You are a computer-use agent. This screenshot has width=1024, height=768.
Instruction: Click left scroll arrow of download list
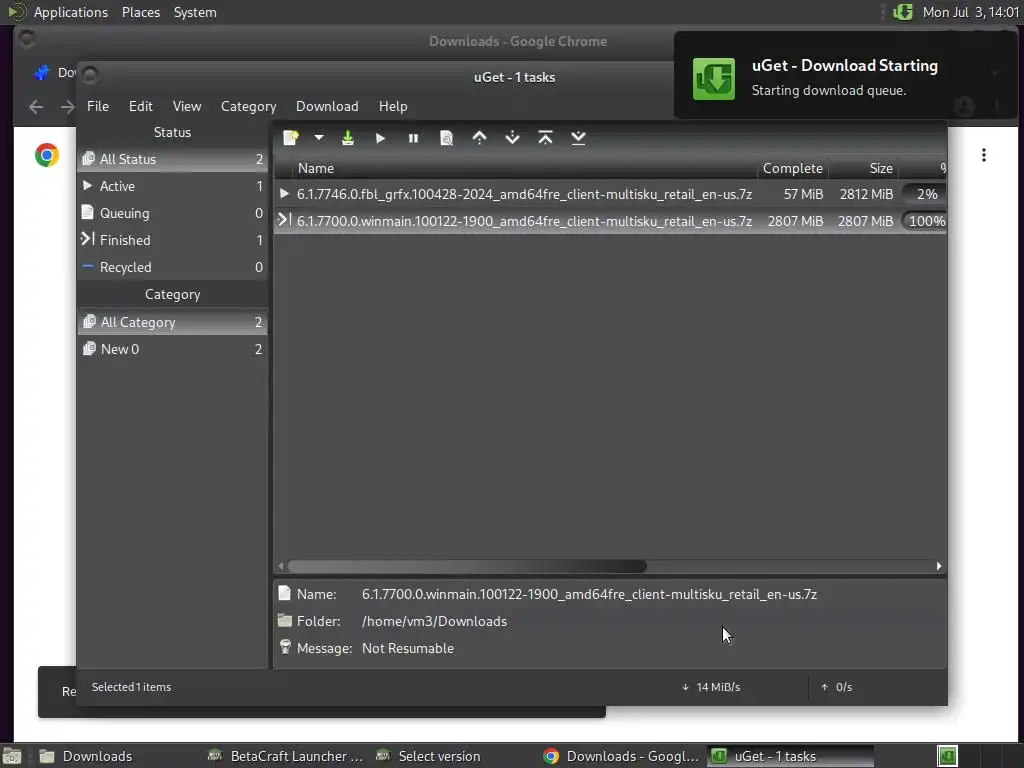click(281, 566)
